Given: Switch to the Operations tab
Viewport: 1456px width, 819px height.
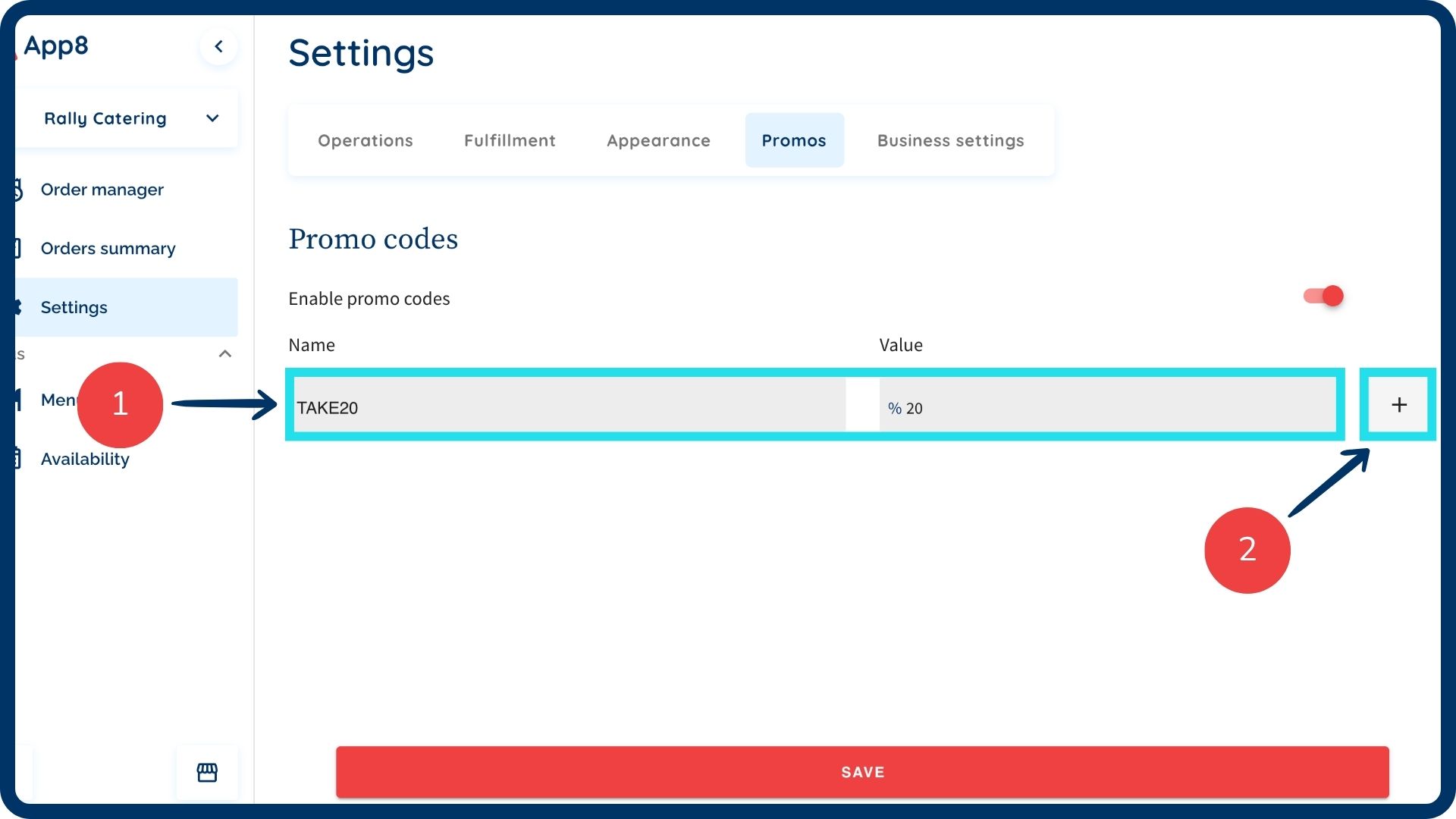Looking at the screenshot, I should click(x=366, y=140).
